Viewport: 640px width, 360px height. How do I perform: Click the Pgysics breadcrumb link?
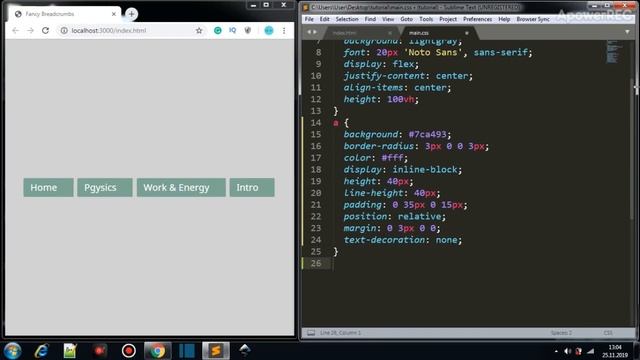click(x=104, y=187)
